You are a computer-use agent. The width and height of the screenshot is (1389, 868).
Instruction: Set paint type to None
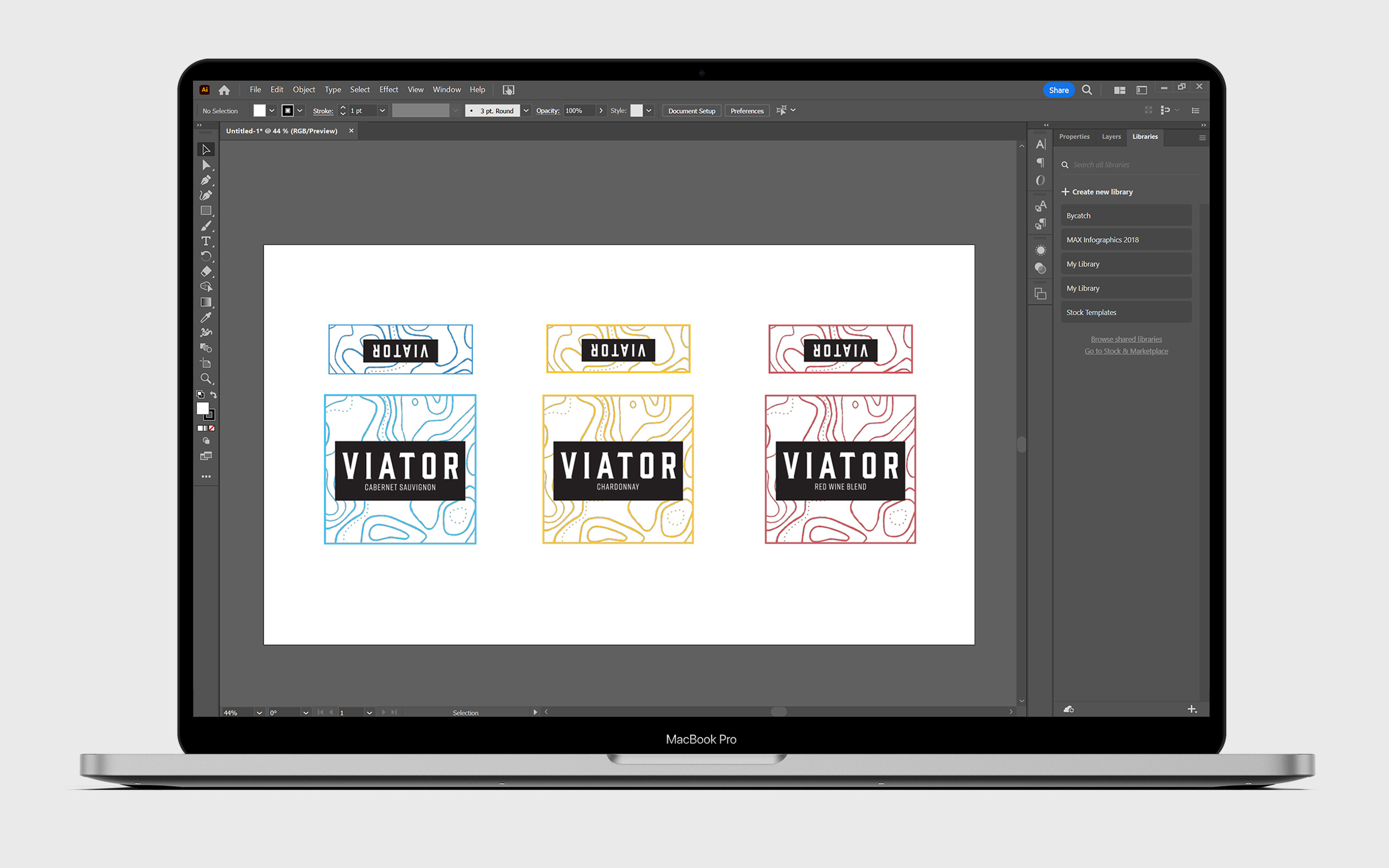pyautogui.click(x=212, y=428)
